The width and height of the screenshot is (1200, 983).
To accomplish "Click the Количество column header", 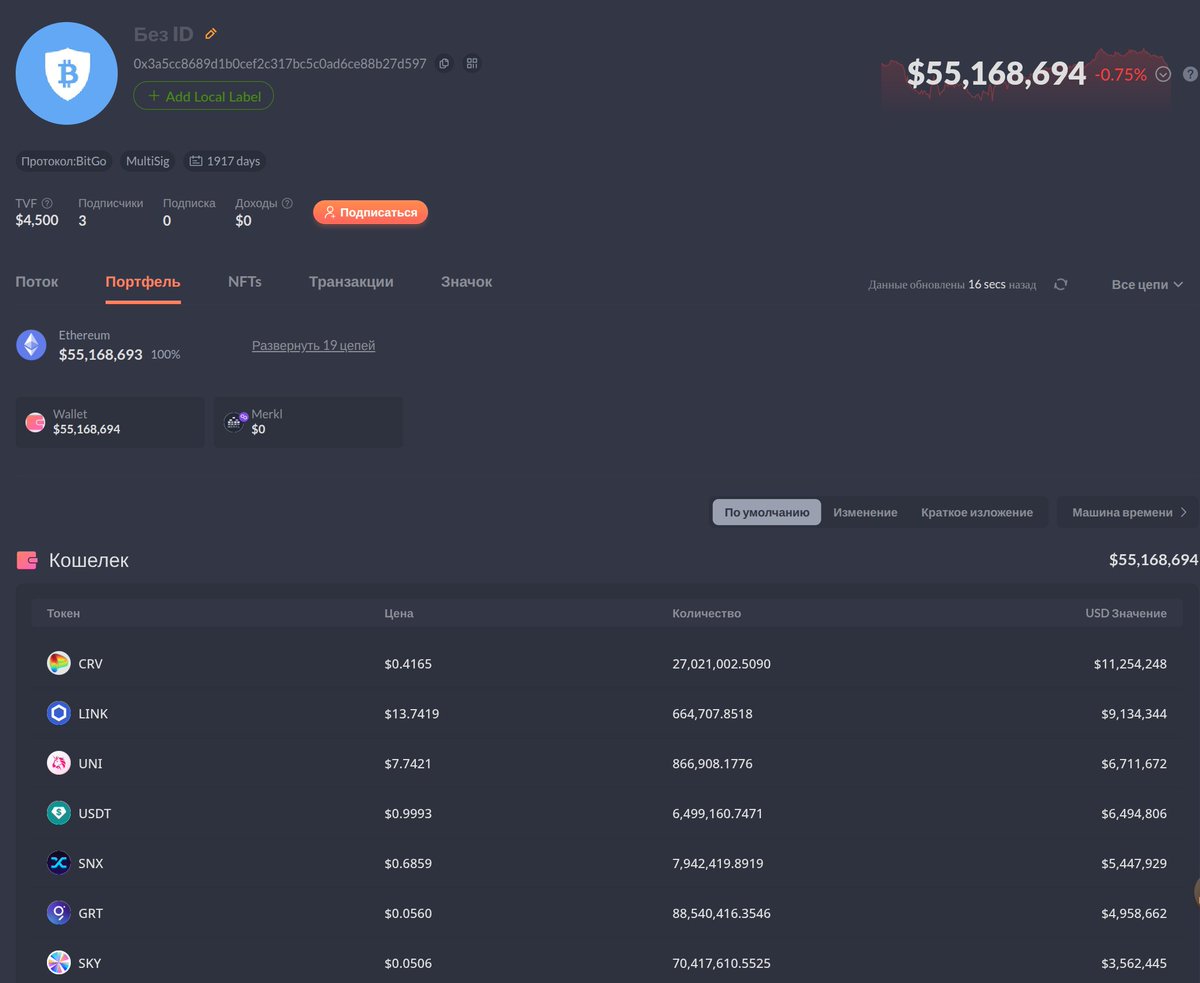I will pos(707,613).
